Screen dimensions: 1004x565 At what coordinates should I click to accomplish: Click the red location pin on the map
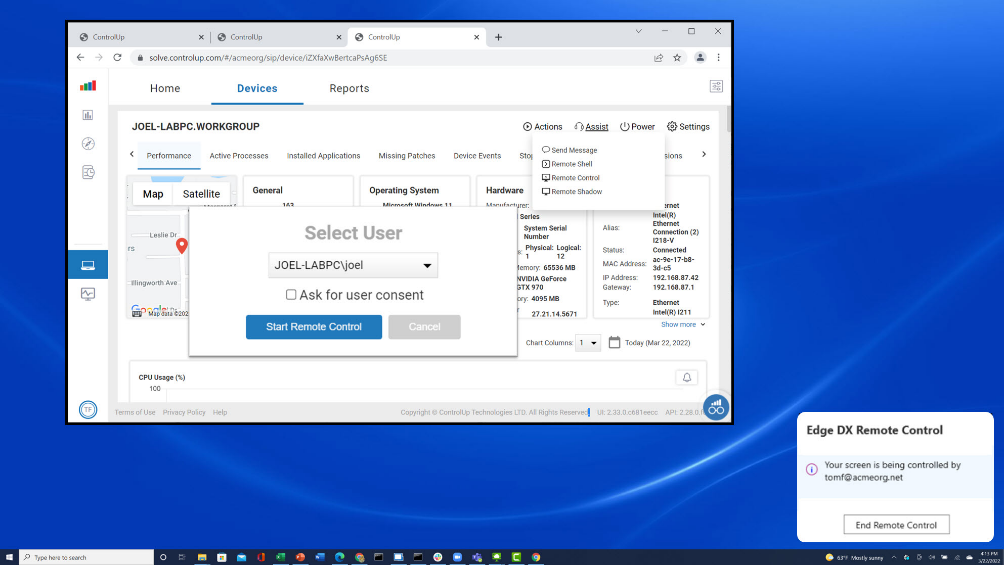(x=182, y=245)
